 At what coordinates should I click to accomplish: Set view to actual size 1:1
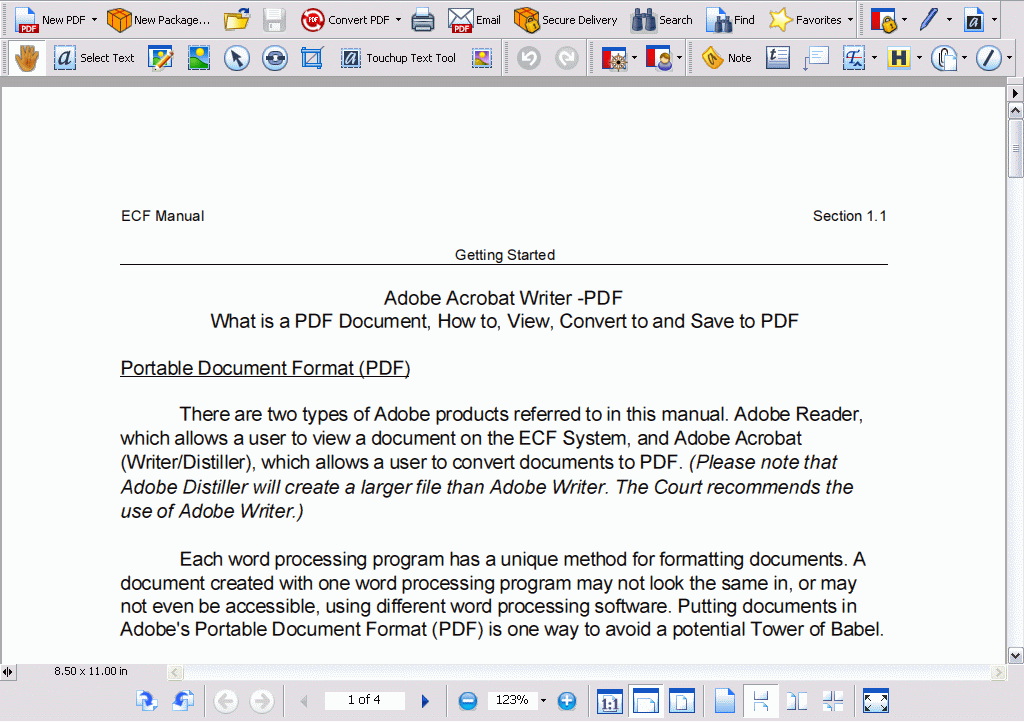pos(609,701)
